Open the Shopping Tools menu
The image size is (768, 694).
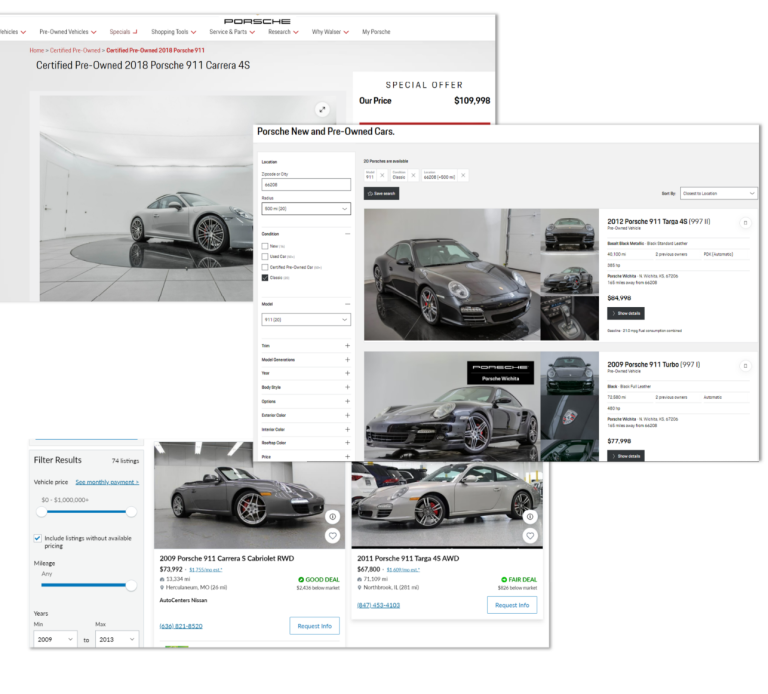pos(173,32)
